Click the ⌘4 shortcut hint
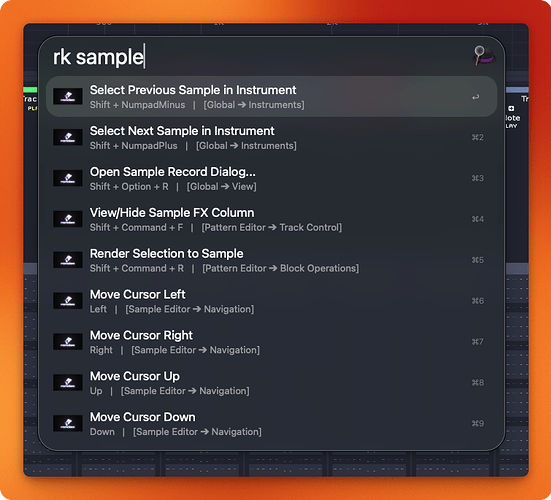The image size is (551, 500). click(x=478, y=219)
